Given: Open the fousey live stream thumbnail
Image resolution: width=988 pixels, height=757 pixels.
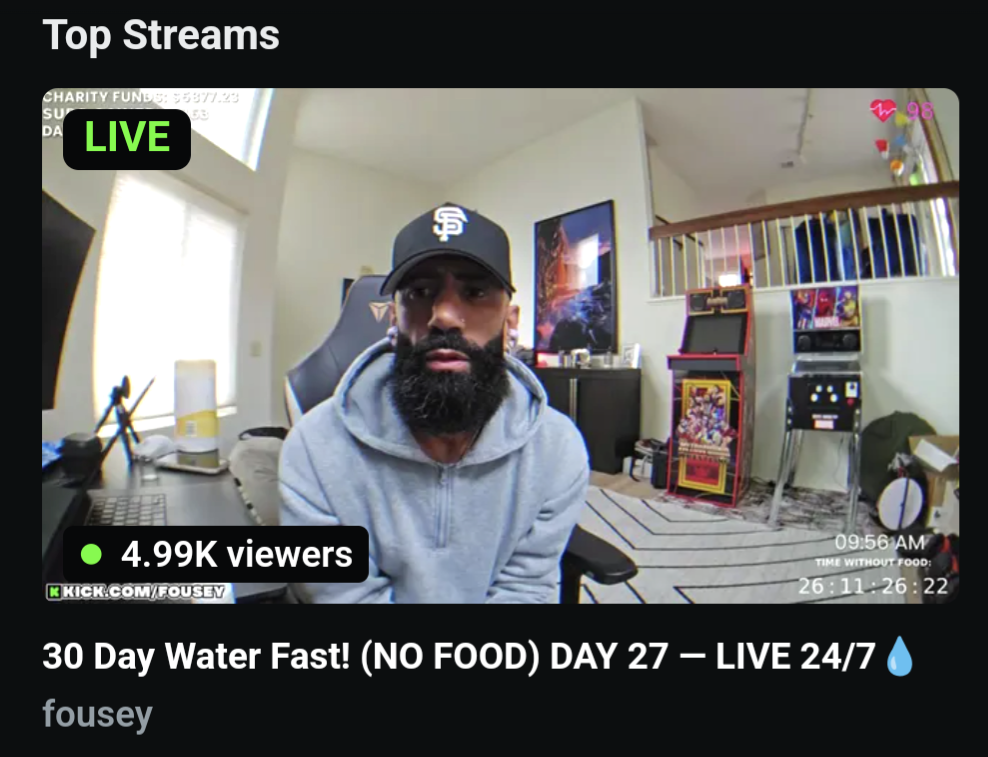Looking at the screenshot, I should tap(500, 345).
